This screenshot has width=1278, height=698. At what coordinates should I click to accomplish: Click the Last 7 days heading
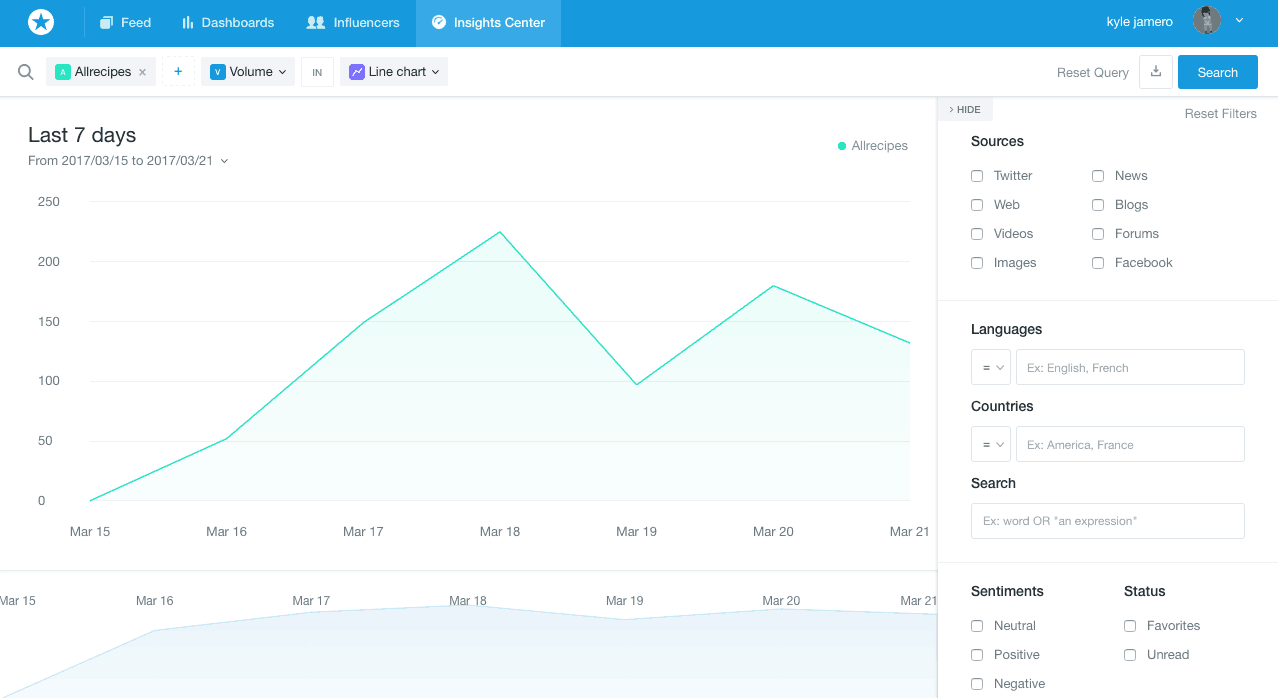coord(82,135)
